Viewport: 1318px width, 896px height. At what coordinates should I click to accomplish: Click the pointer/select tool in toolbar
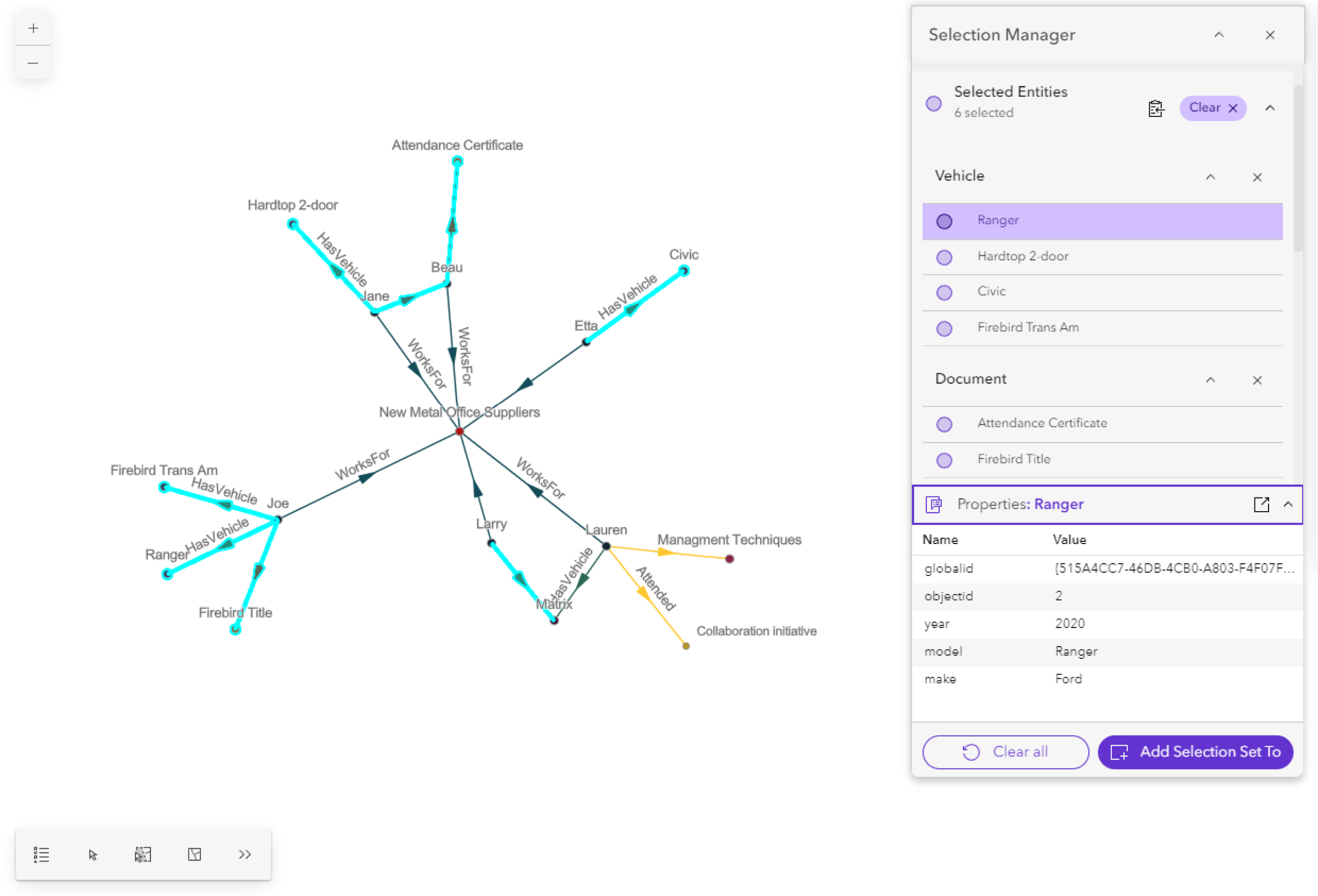coord(94,854)
